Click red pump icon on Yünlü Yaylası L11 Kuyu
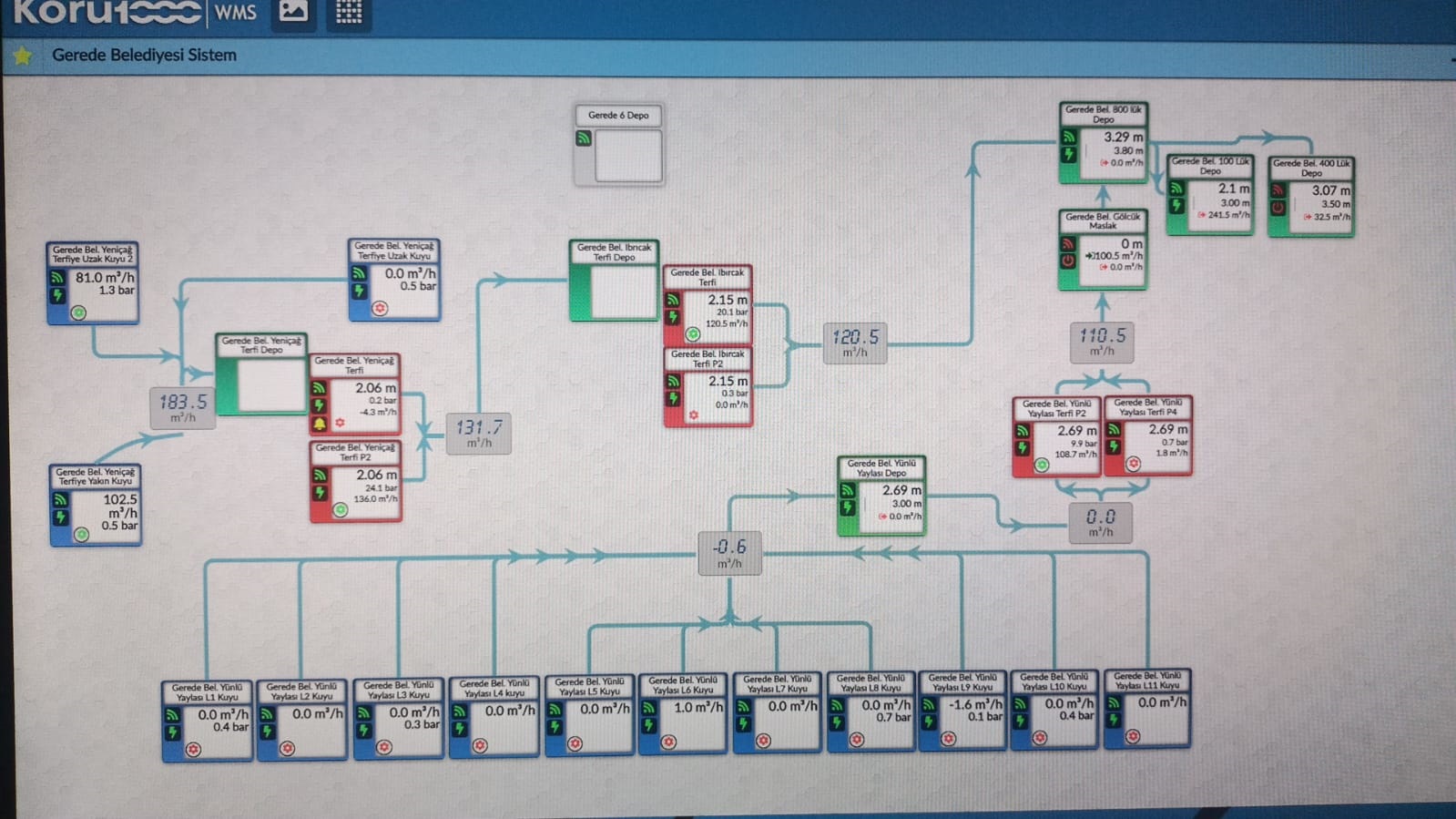The width and height of the screenshot is (1456, 819). click(x=1133, y=736)
